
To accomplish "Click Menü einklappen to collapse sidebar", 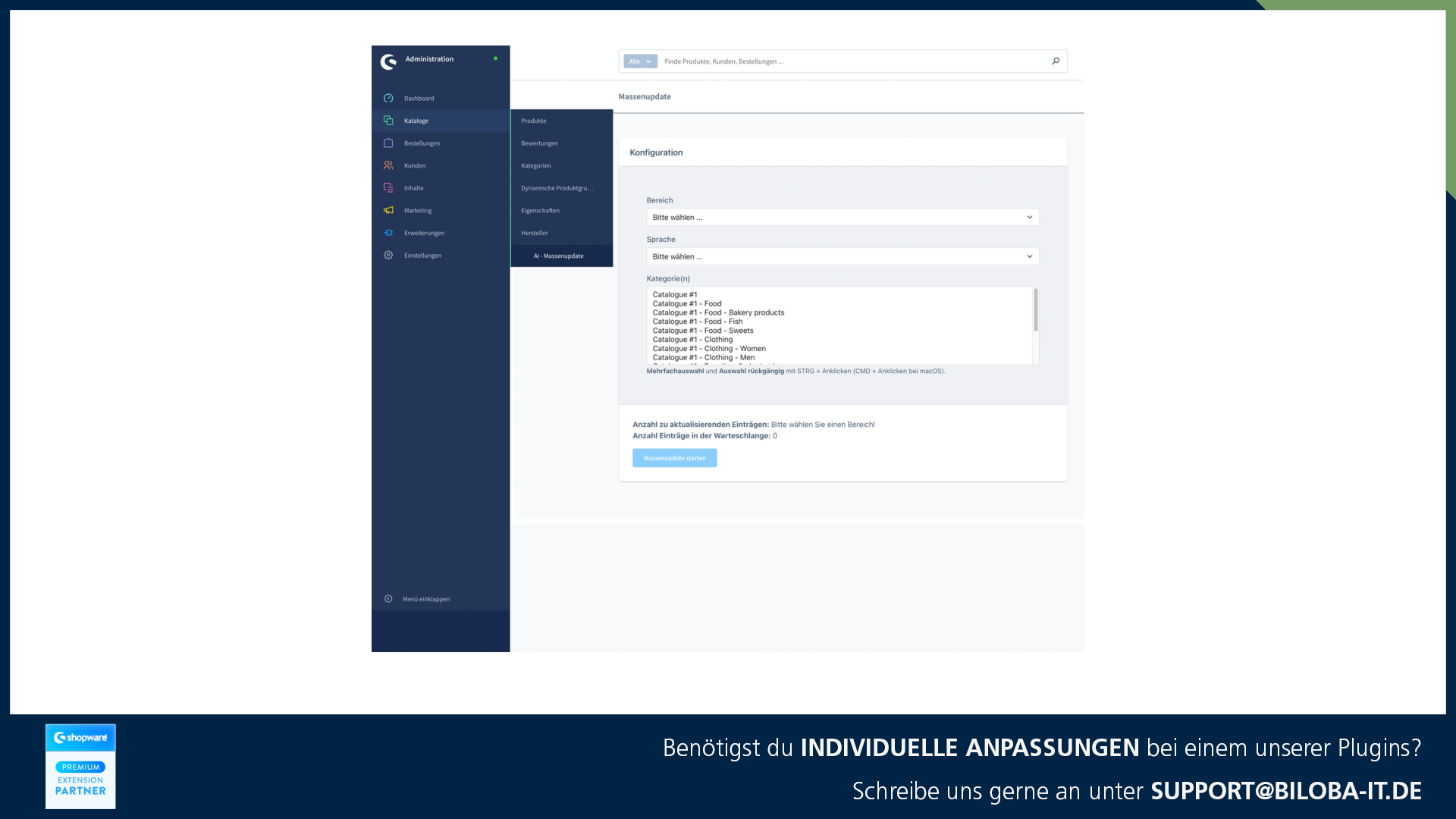I will (426, 598).
